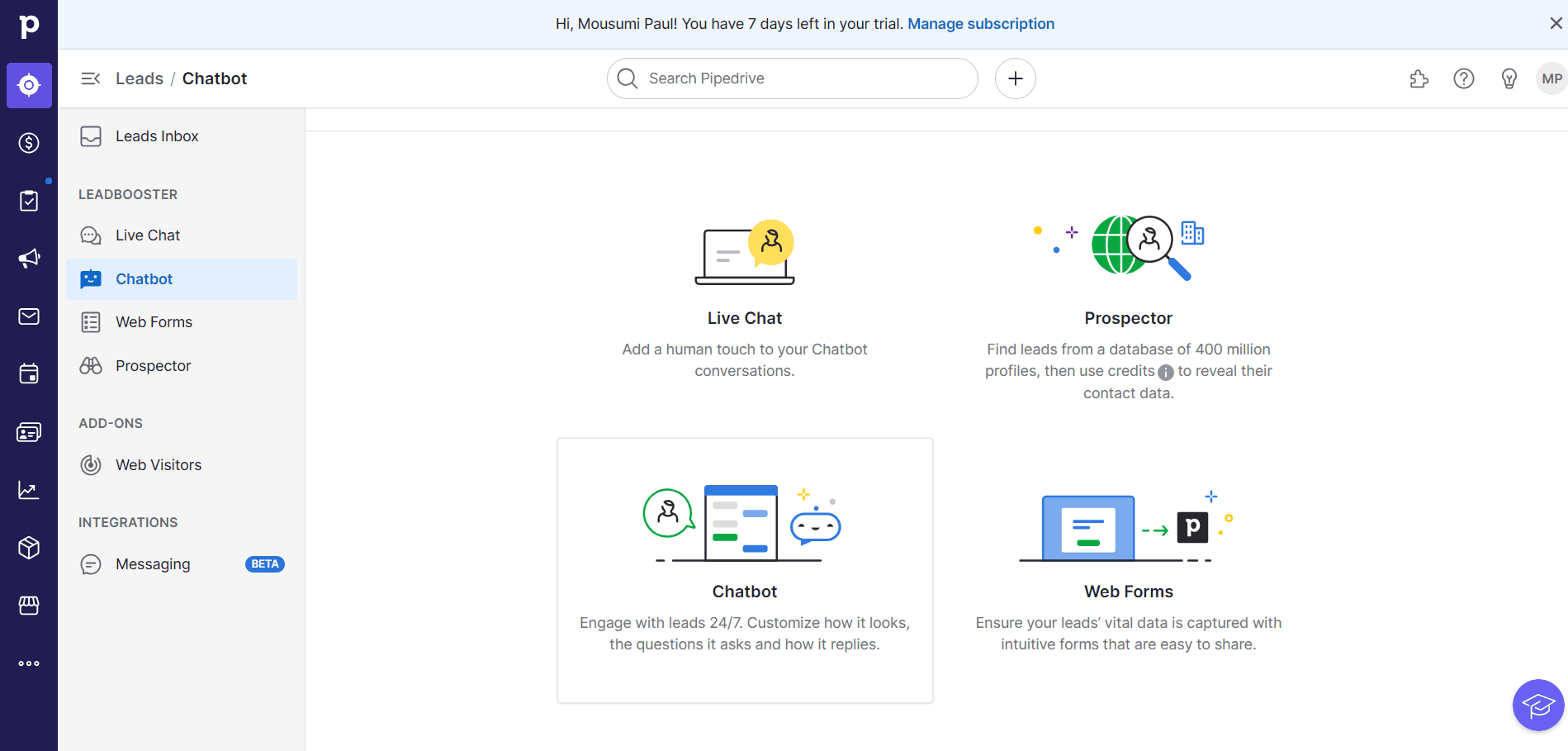Click the Manage subscription link

980,24
